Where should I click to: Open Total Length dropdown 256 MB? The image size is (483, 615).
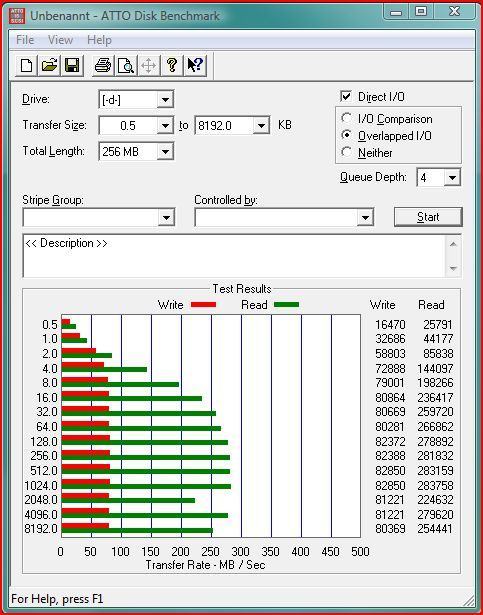point(165,152)
